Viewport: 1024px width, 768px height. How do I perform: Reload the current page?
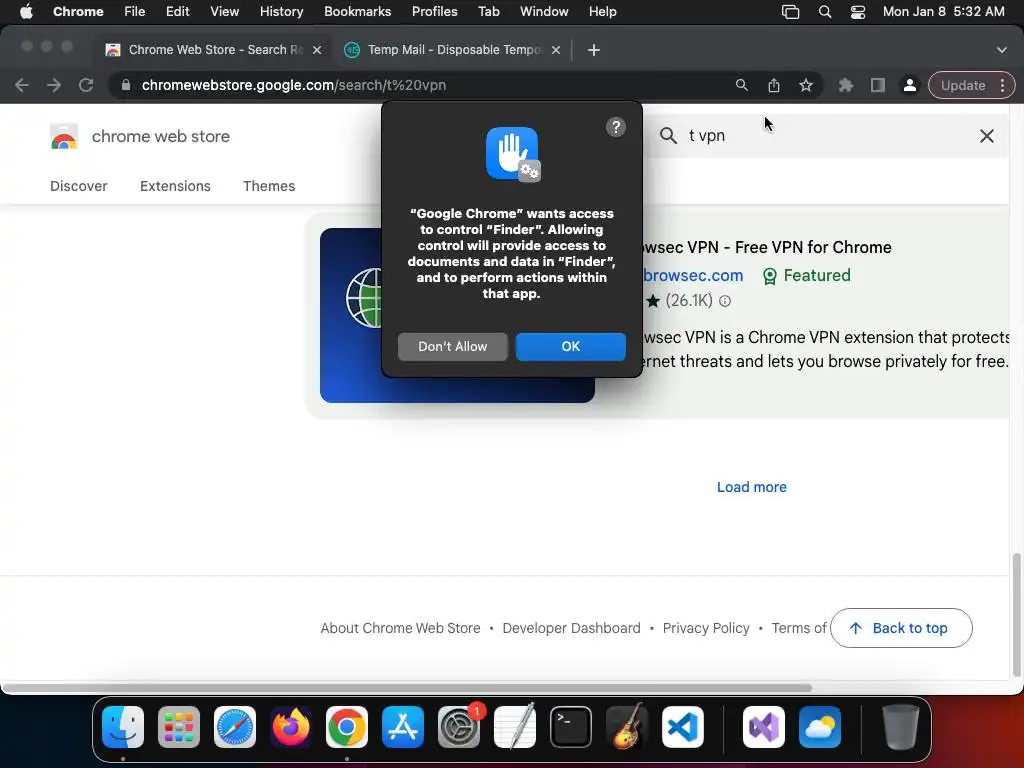click(x=86, y=85)
